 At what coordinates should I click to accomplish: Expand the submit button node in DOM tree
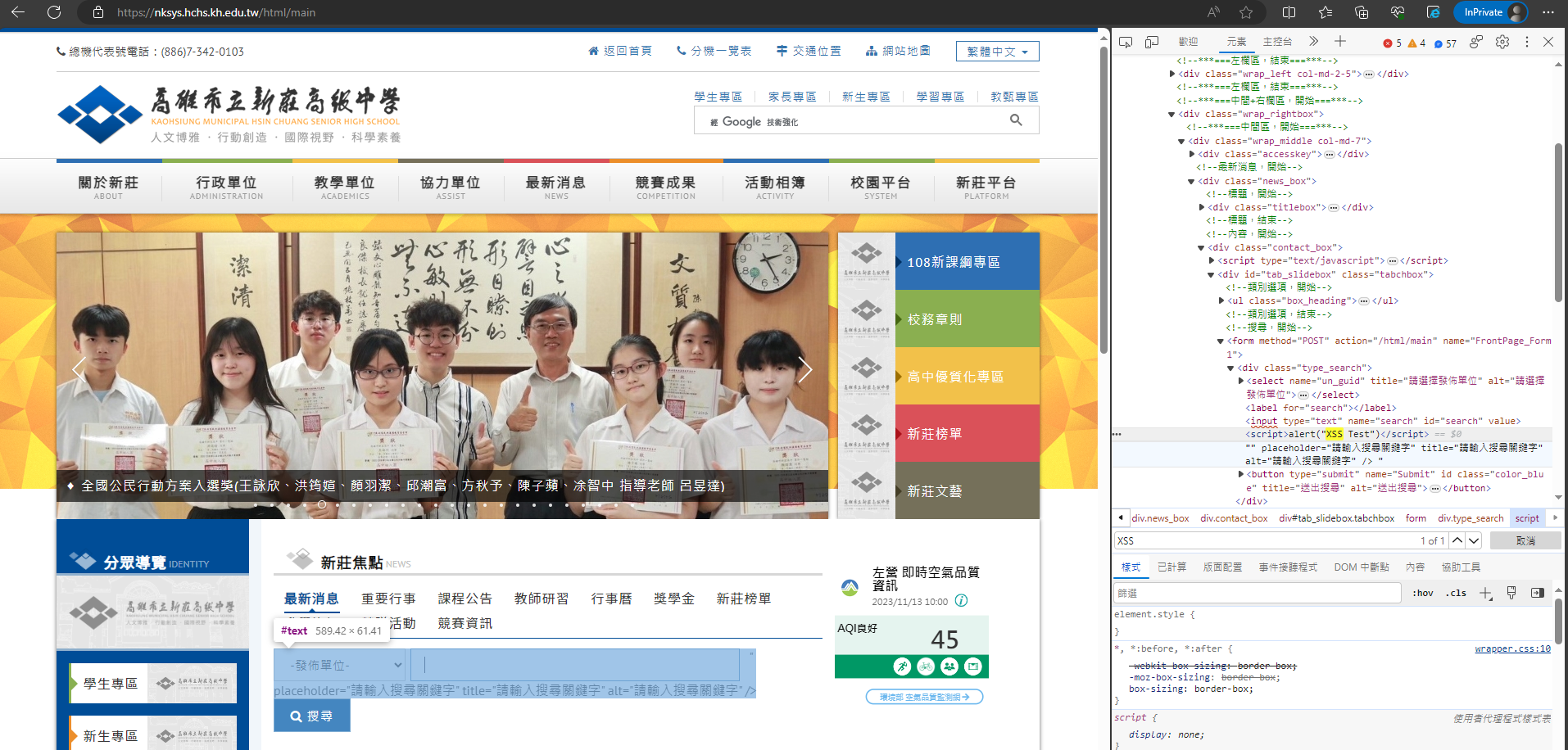point(1241,474)
